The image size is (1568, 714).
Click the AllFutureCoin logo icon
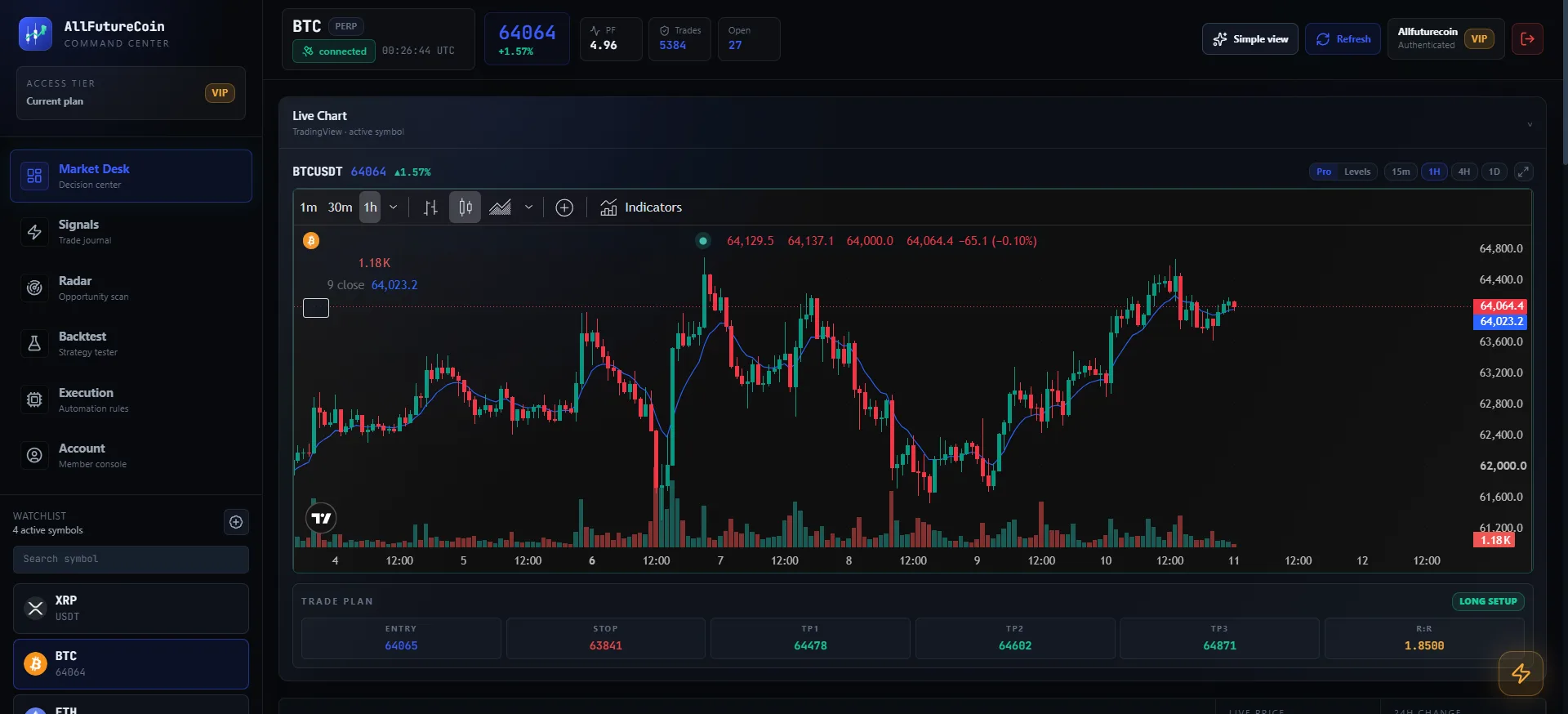point(35,33)
